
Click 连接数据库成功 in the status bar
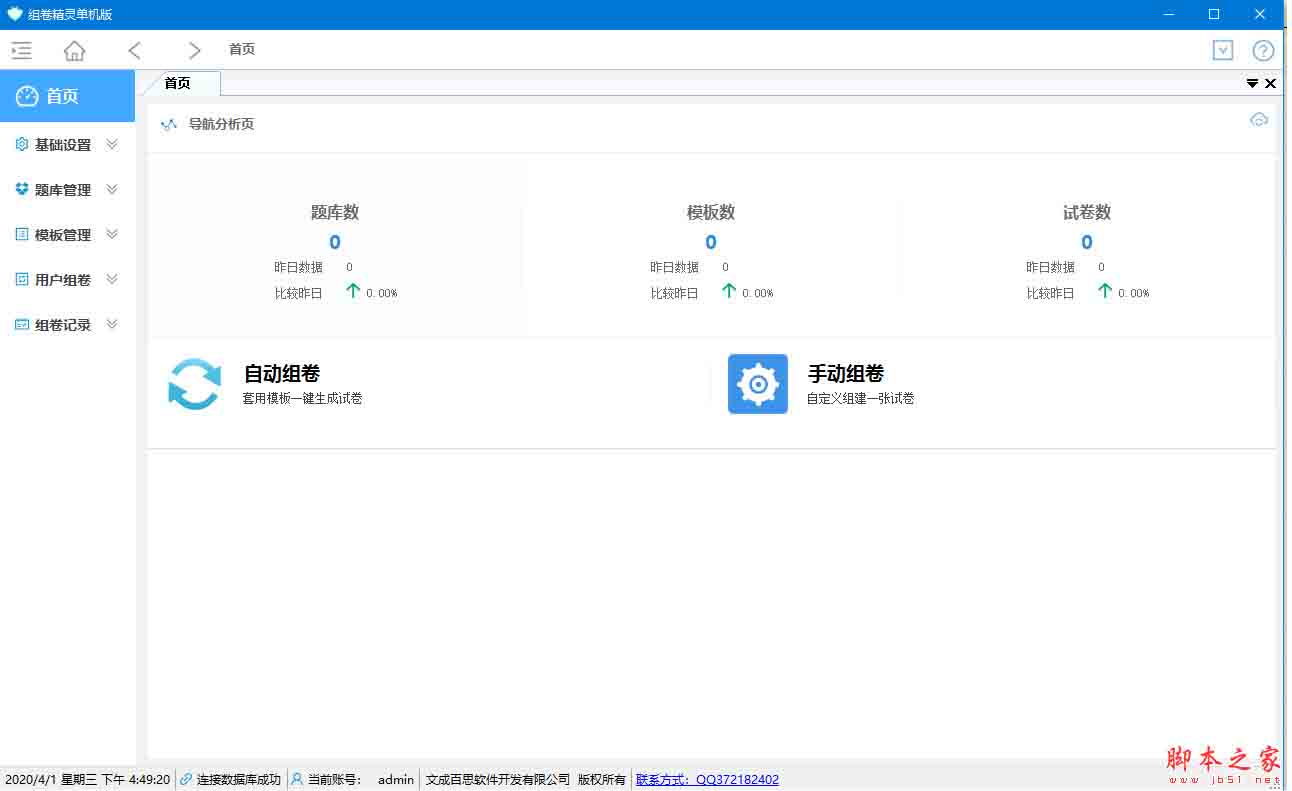click(239, 779)
